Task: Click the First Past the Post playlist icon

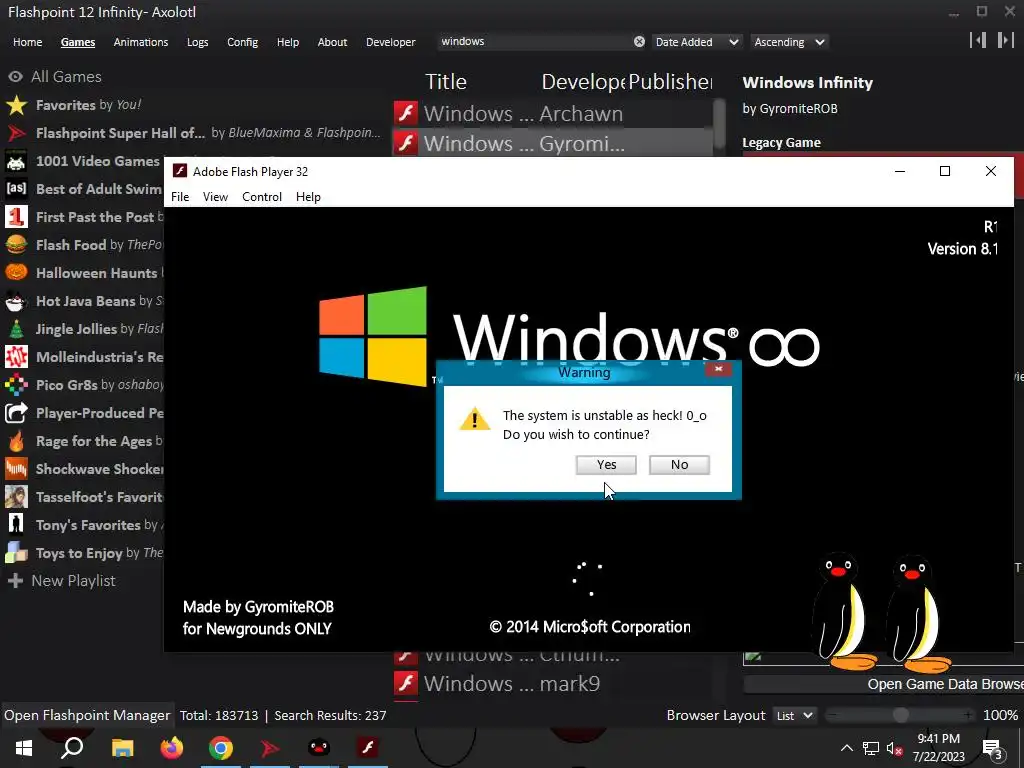Action: [16, 217]
